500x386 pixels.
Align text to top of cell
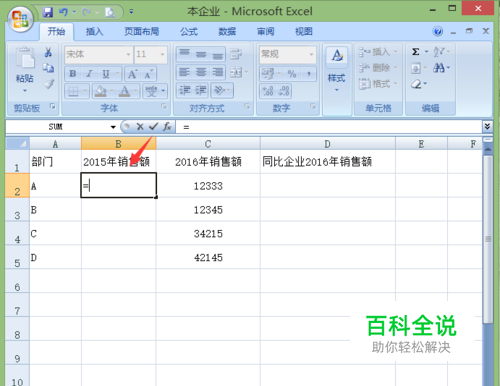pos(184,54)
